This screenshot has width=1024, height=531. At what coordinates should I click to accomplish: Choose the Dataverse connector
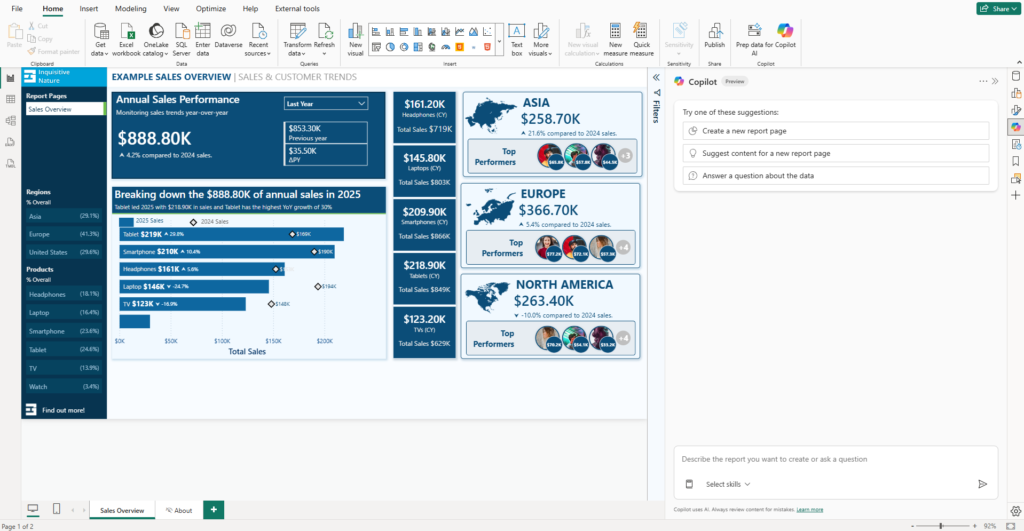[228, 36]
